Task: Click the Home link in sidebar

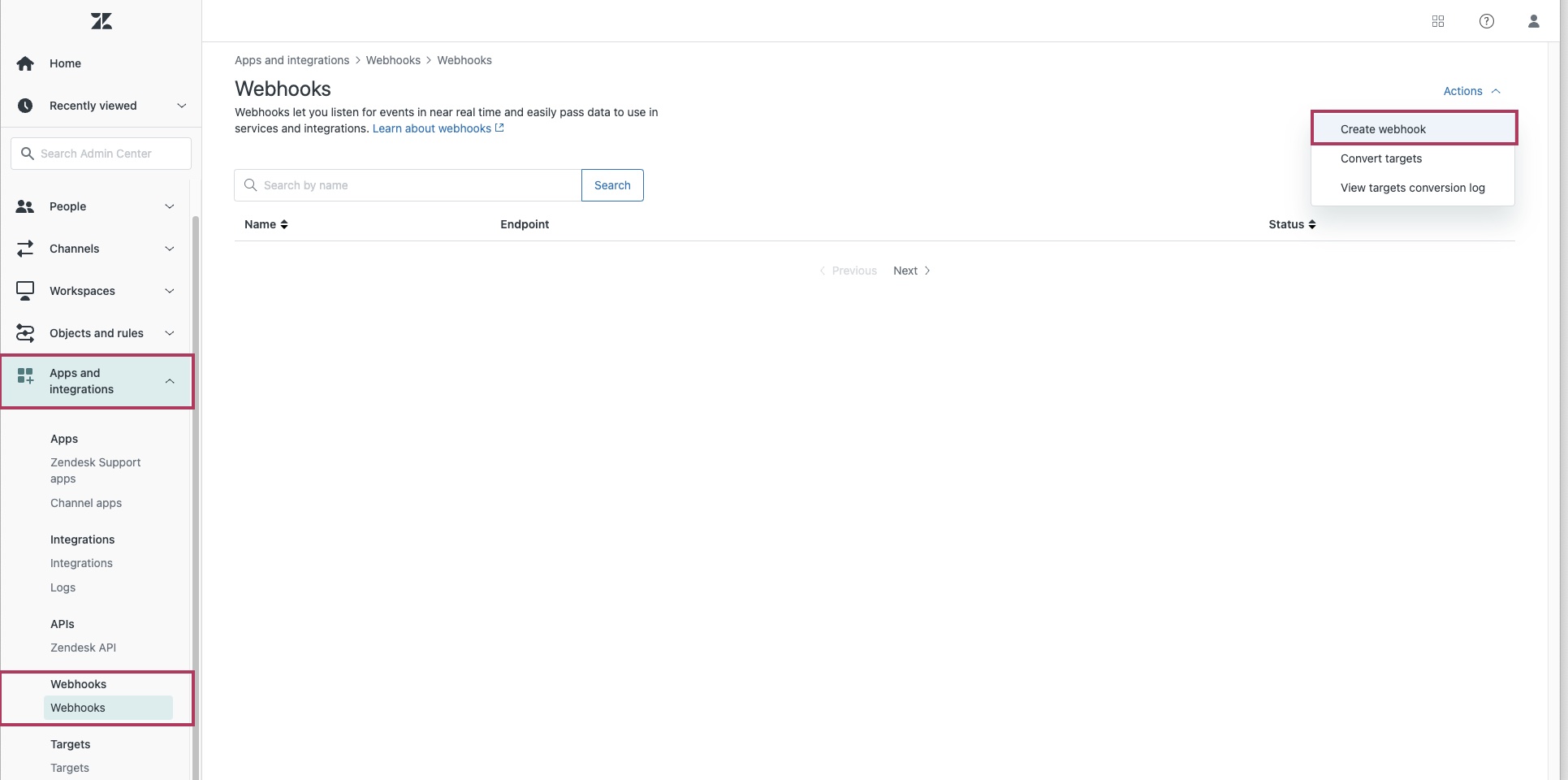Action: point(65,63)
